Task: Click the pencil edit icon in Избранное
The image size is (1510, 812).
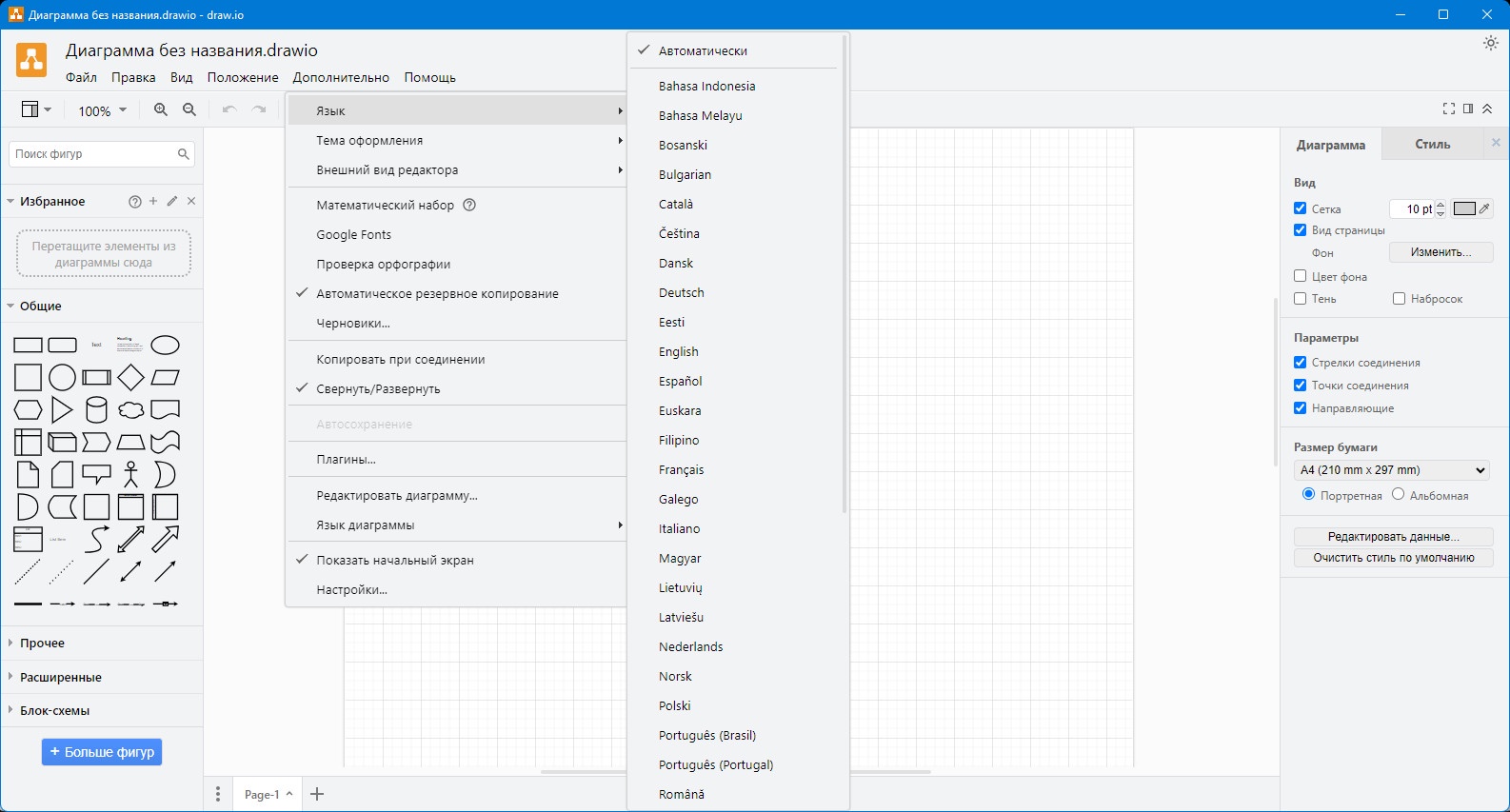Action: [172, 201]
